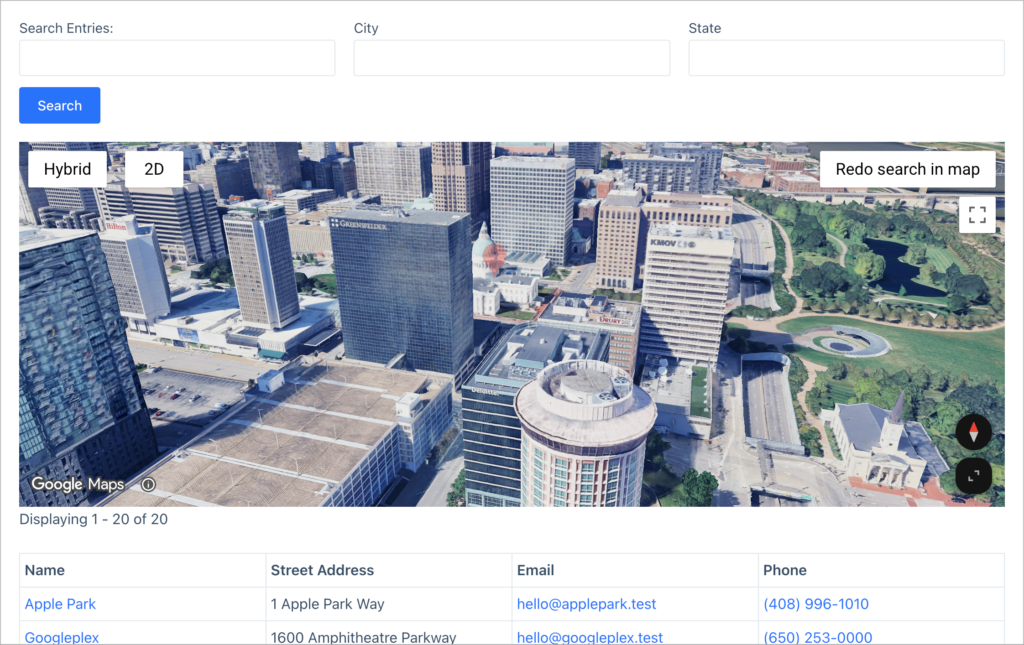Focus the City input field
The width and height of the screenshot is (1024, 645).
click(512, 57)
